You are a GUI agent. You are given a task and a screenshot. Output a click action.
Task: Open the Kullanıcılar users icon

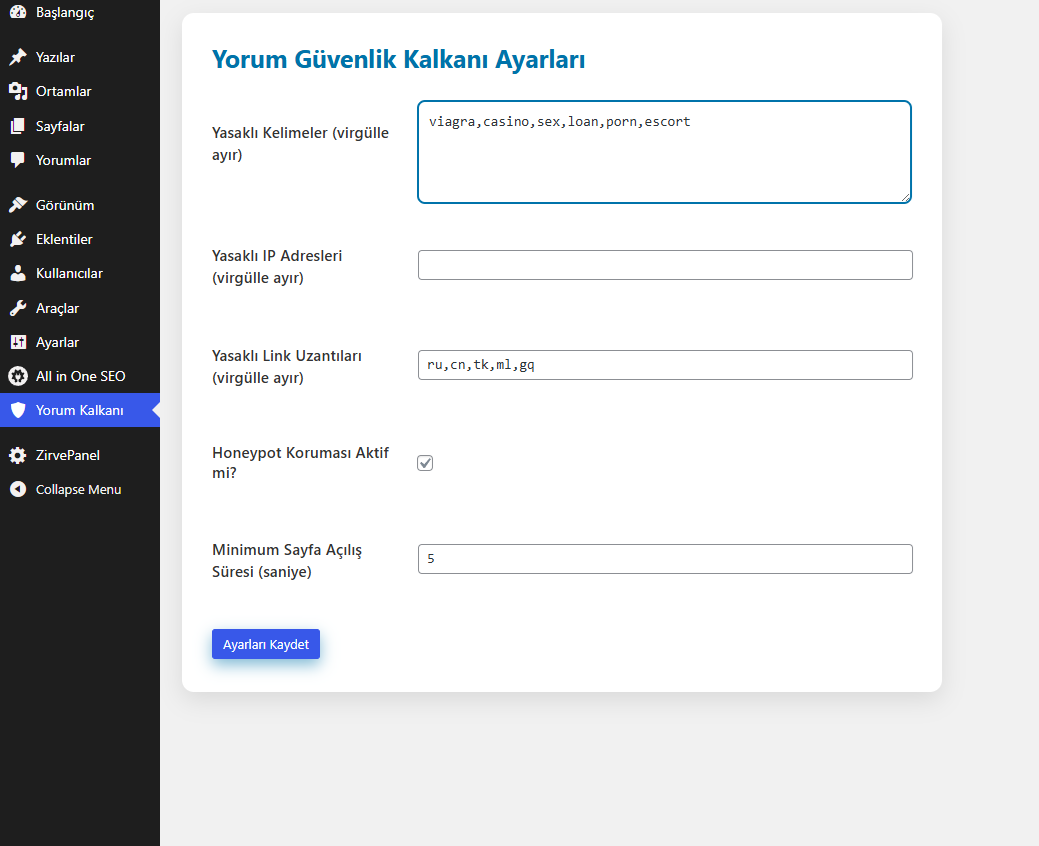(x=17, y=272)
